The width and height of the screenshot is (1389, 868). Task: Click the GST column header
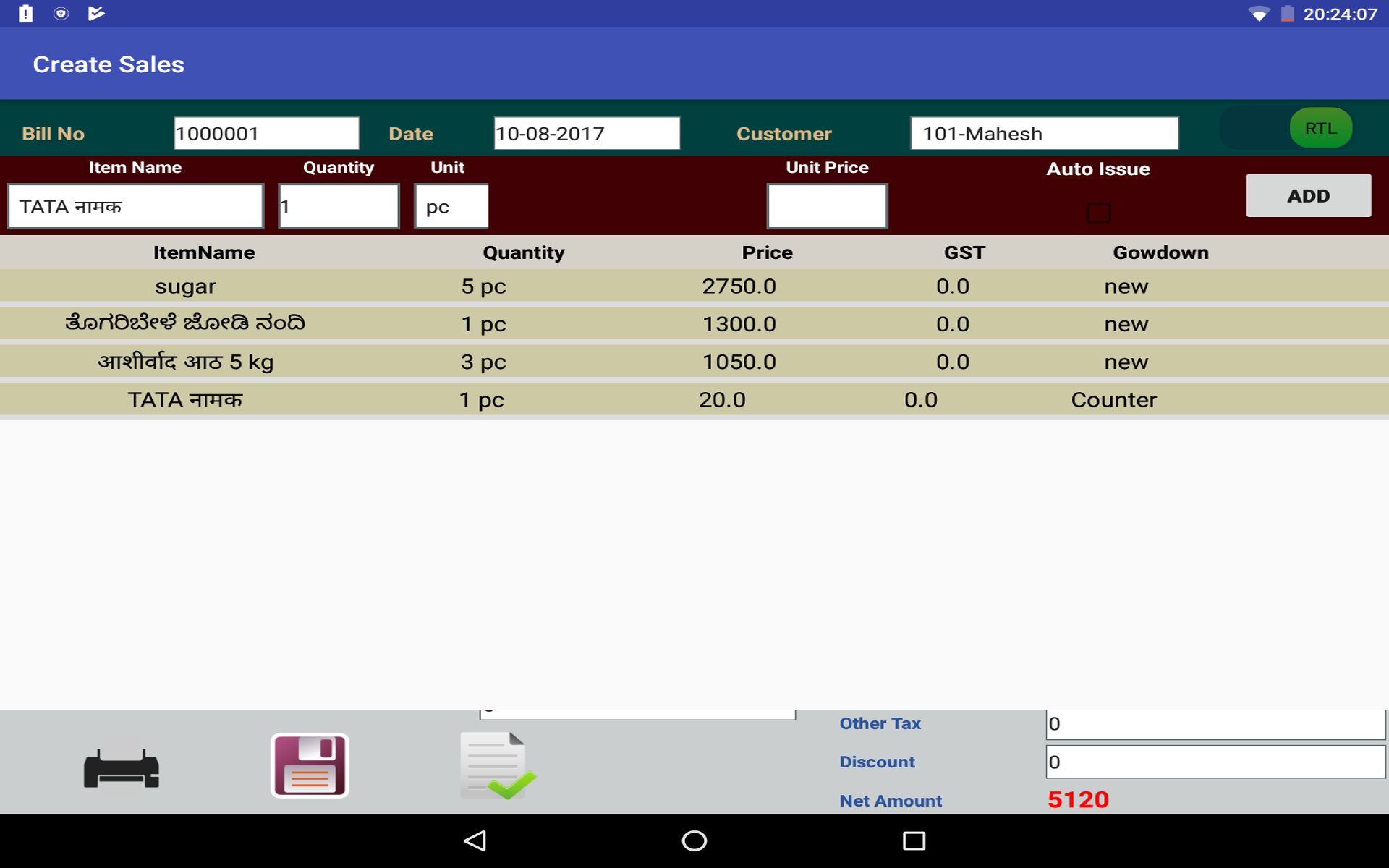pos(964,252)
